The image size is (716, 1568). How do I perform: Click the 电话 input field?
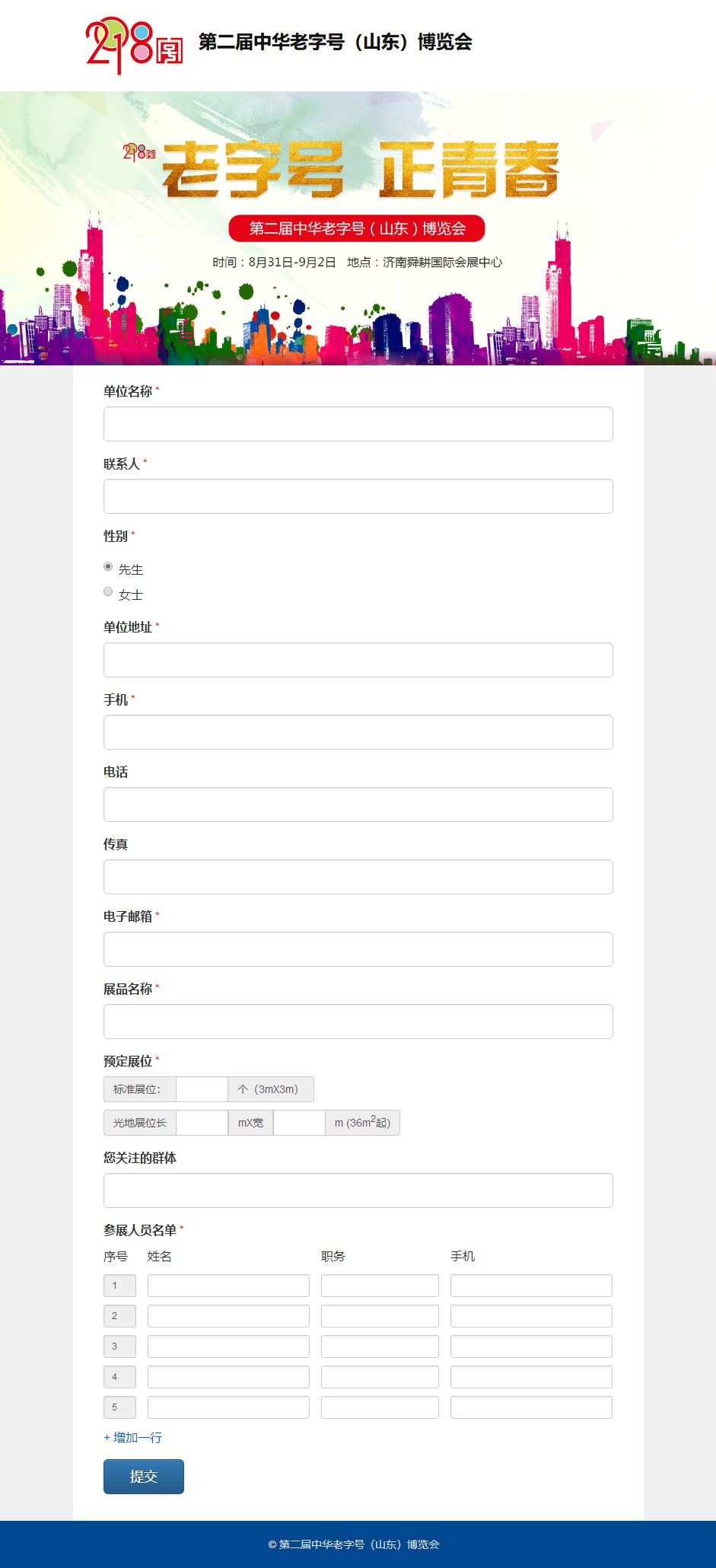(x=358, y=805)
